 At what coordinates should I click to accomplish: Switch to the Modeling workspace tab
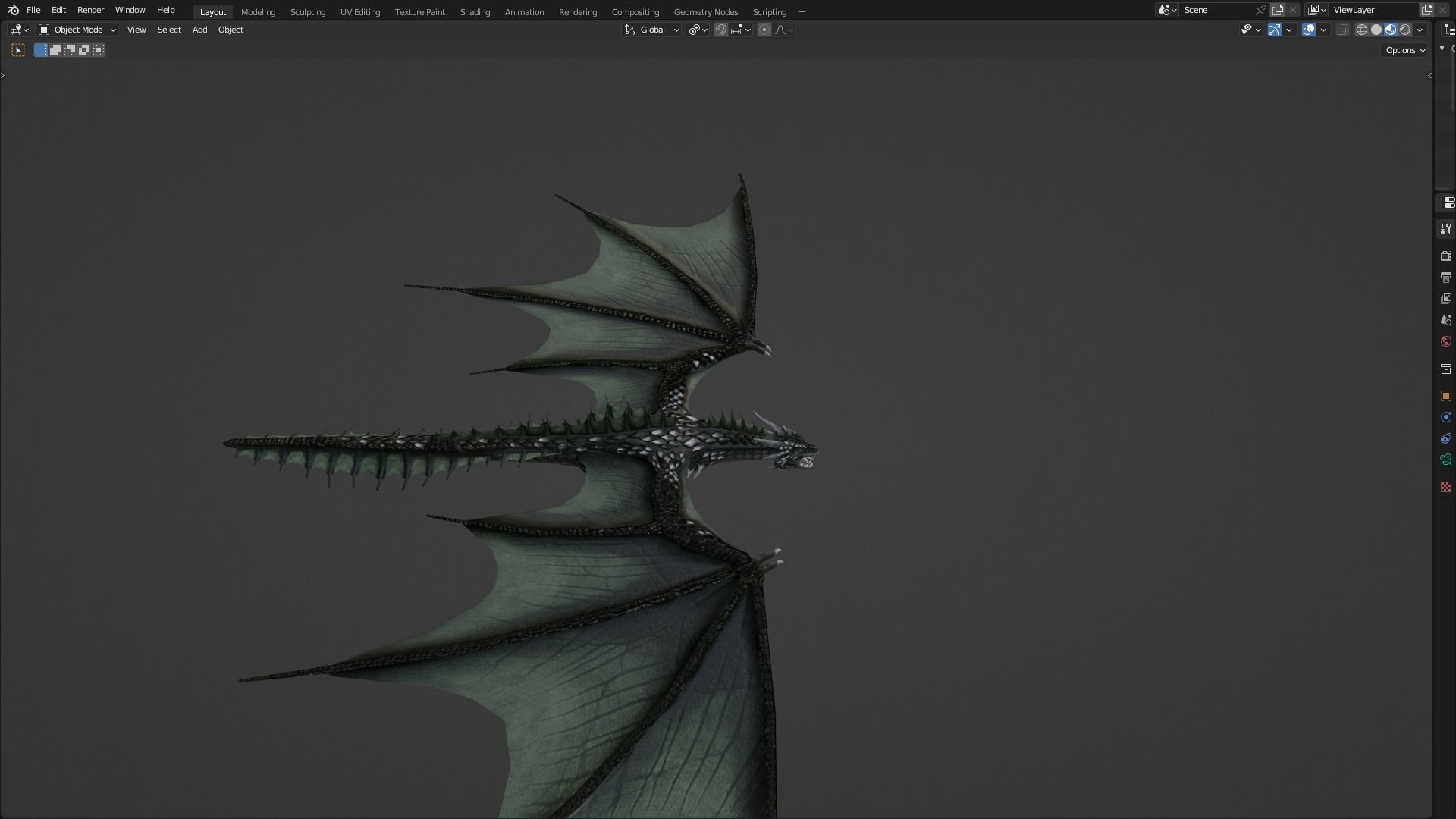pyautogui.click(x=258, y=12)
